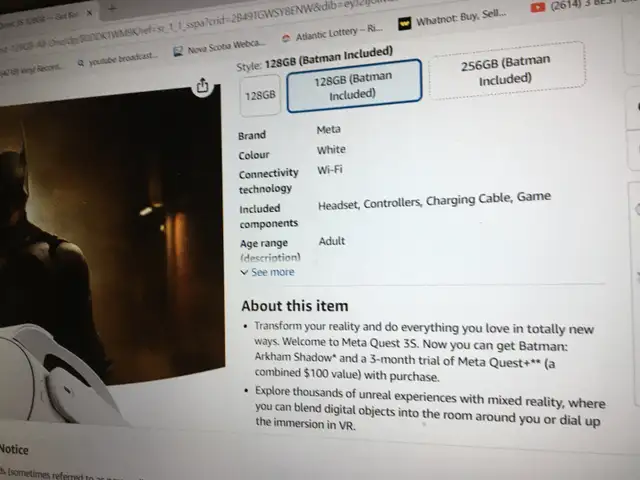Click the Atlantic Lottery favicon icon

[286, 38]
